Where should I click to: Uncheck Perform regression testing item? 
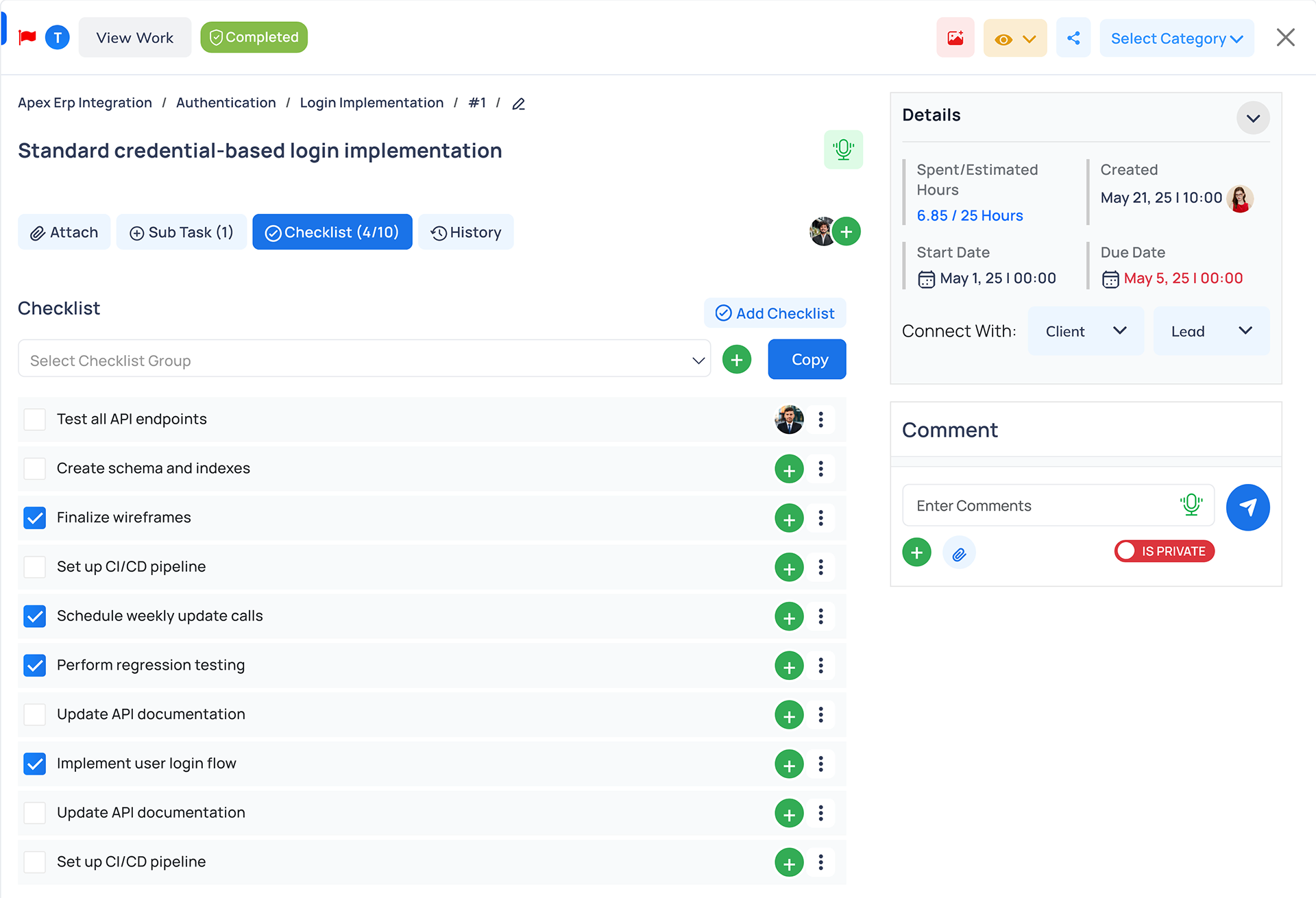[x=35, y=666]
